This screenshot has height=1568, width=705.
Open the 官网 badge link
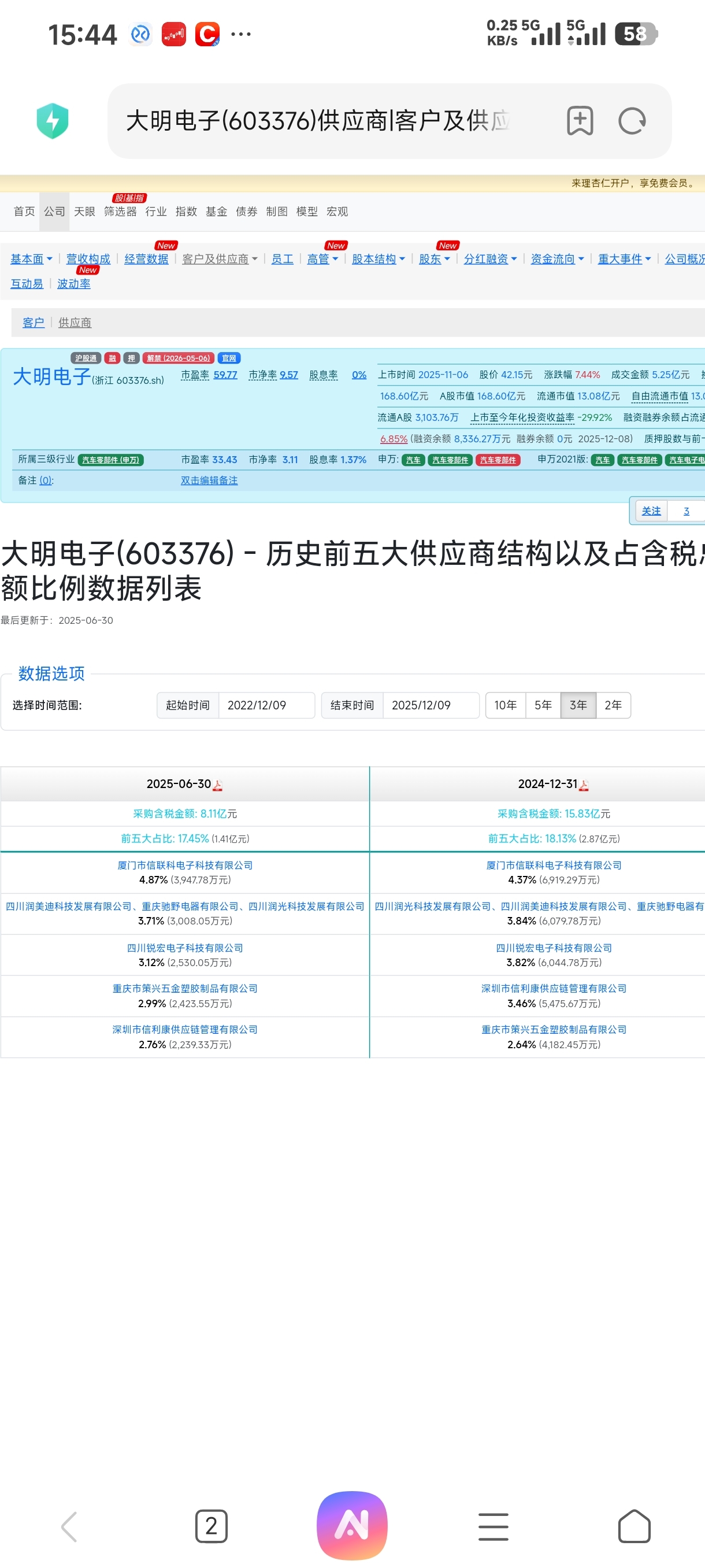pos(229,358)
